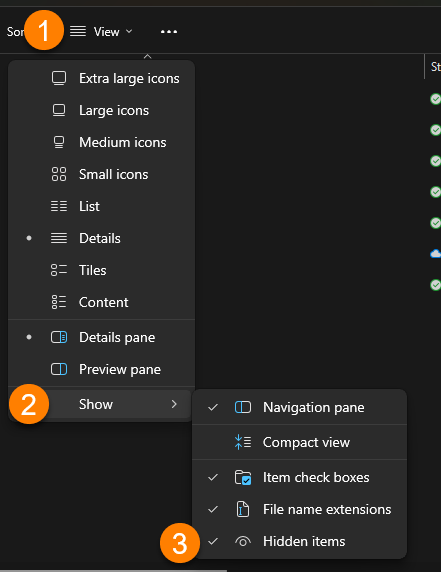The width and height of the screenshot is (441, 572).
Task: Choose the Large icons layout
Action: coord(101,110)
